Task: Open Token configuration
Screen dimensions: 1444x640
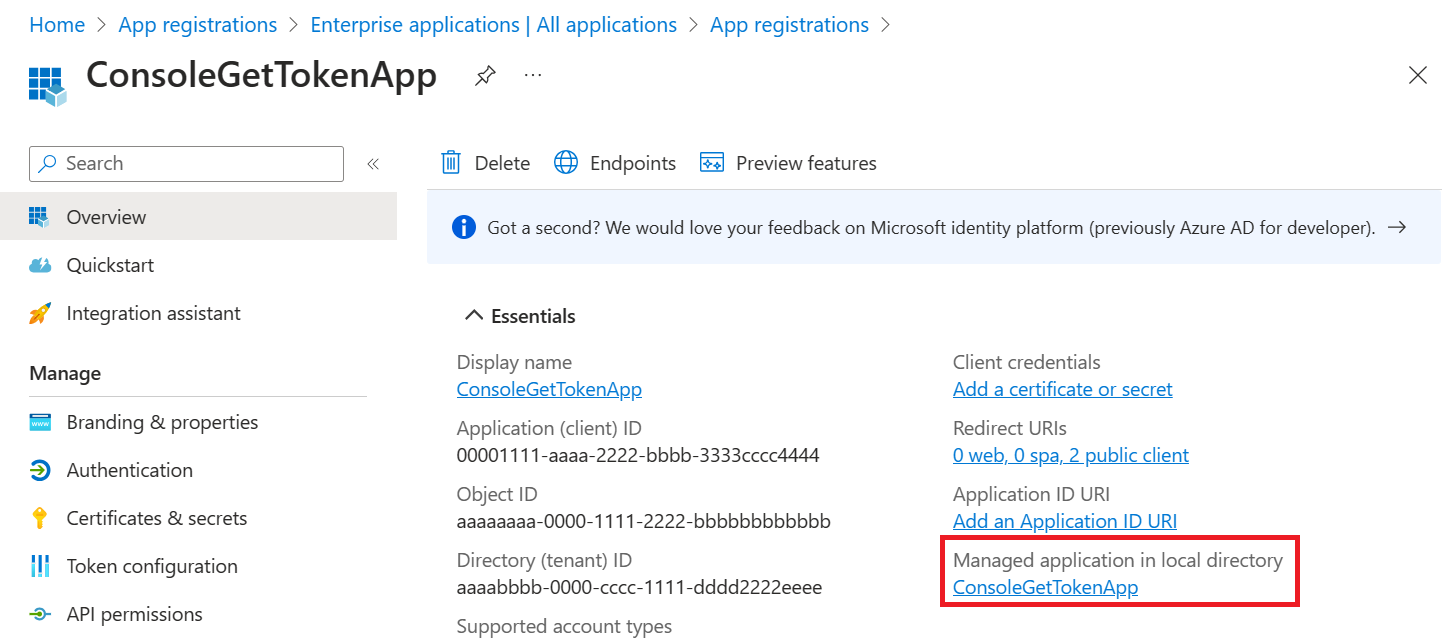Action: [x=151, y=565]
